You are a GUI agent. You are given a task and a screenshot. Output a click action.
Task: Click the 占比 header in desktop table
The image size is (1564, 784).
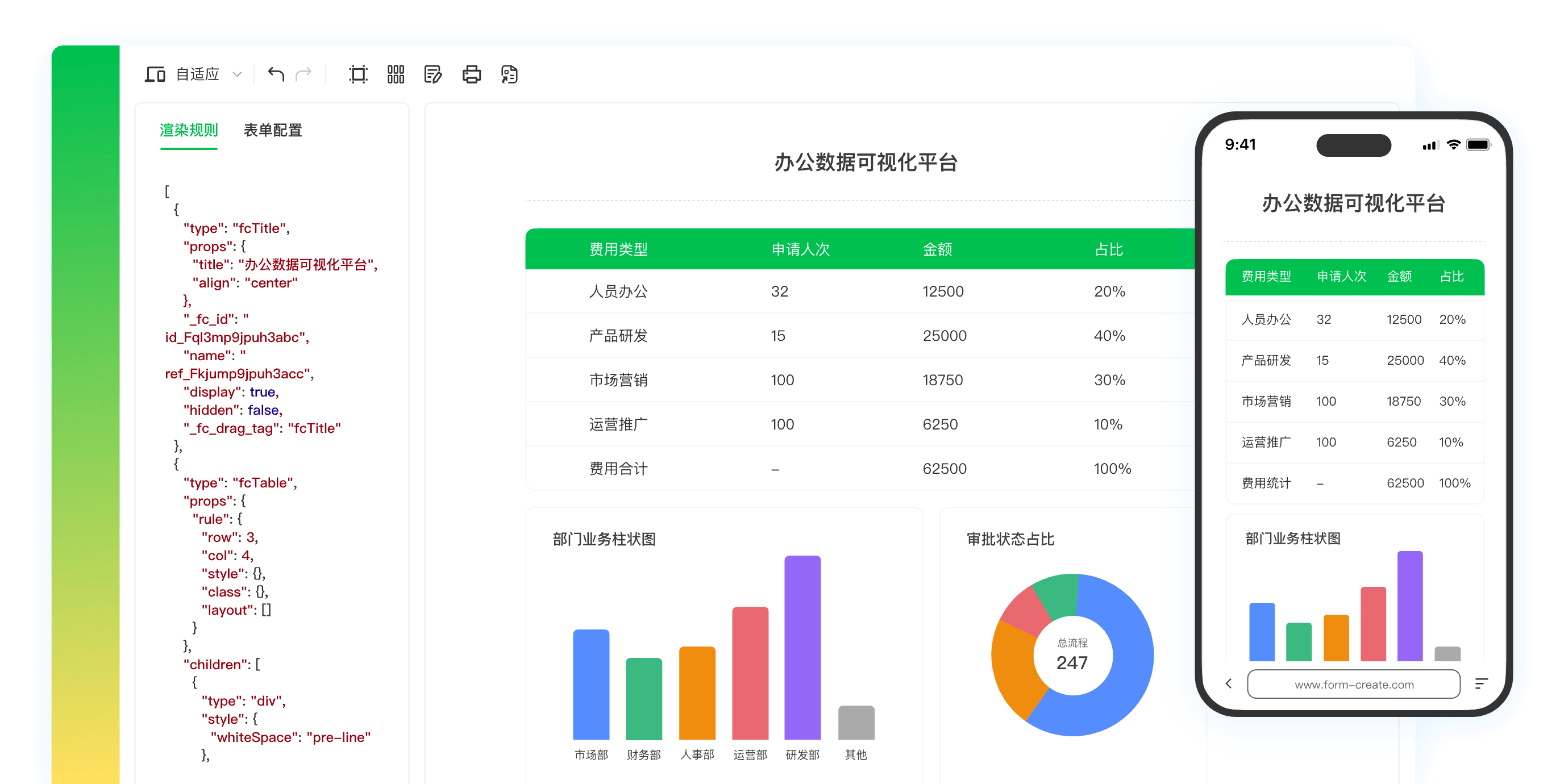point(1109,249)
